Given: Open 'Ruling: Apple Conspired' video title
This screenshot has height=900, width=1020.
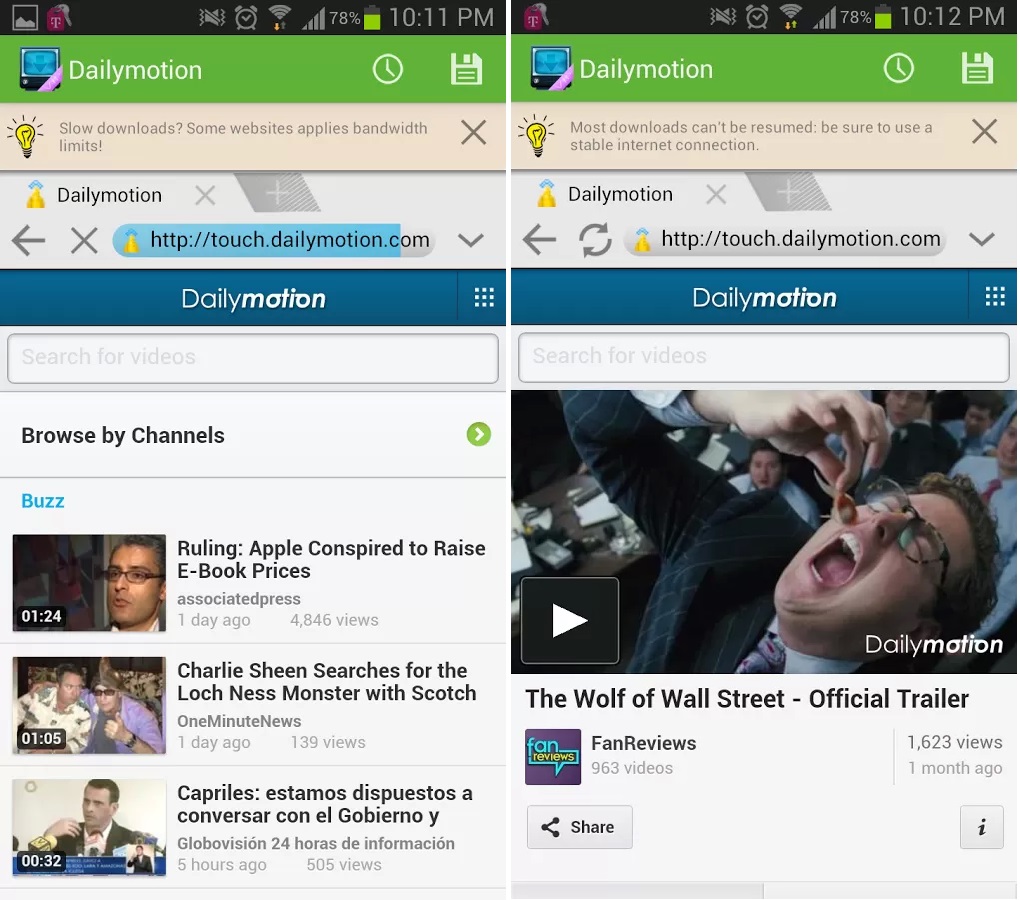Looking at the screenshot, I should [331, 559].
